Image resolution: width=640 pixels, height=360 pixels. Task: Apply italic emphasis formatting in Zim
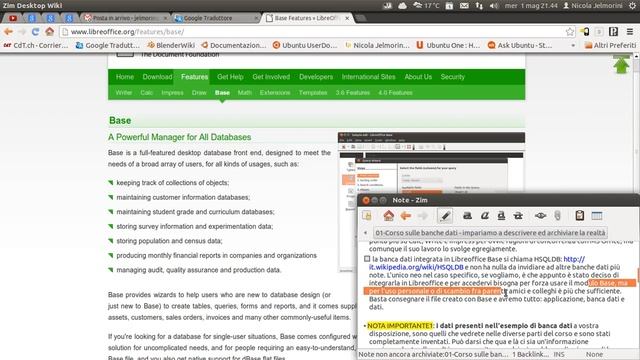(484, 216)
